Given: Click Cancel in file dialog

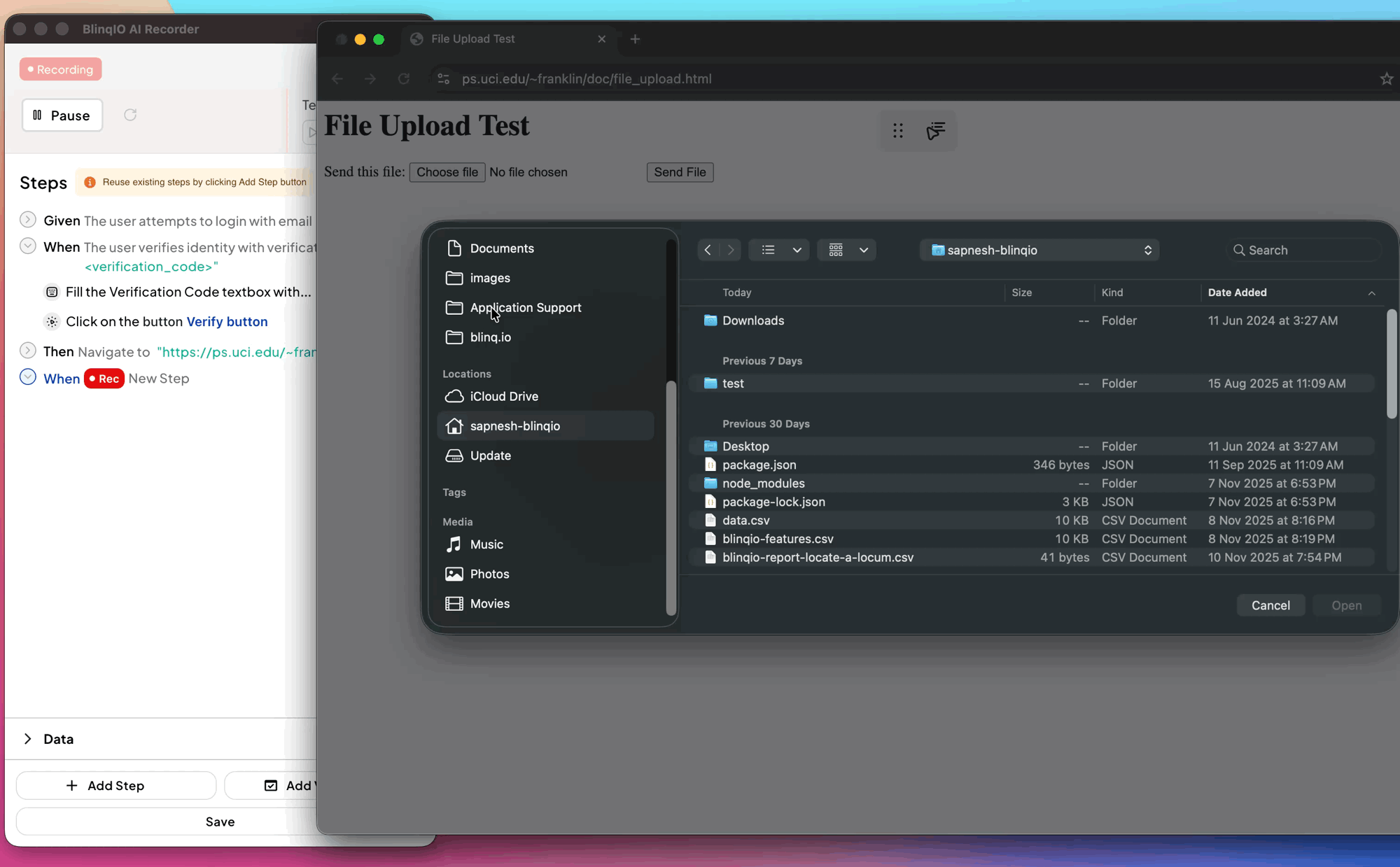Looking at the screenshot, I should coord(1270,605).
